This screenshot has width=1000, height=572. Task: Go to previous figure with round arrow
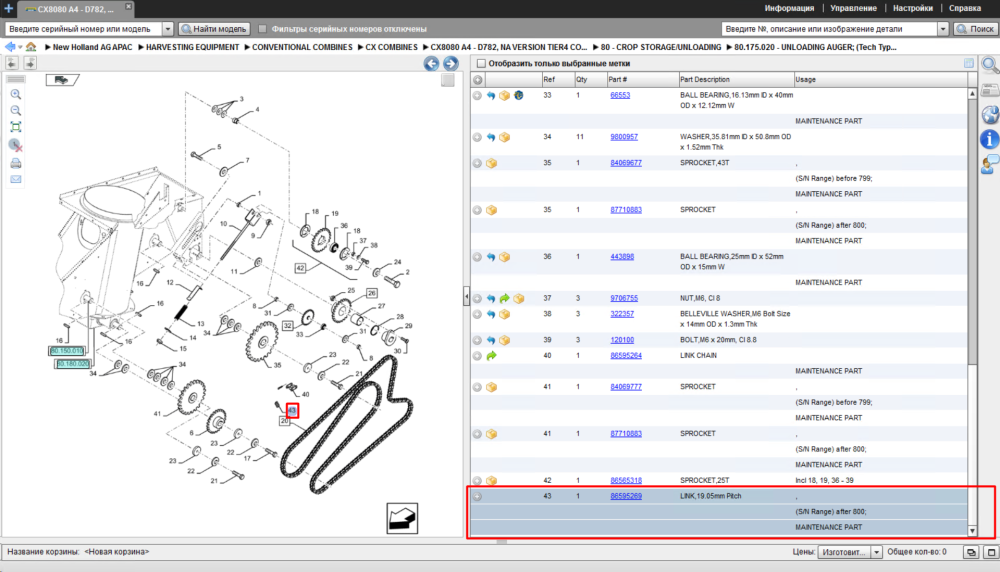coord(431,63)
